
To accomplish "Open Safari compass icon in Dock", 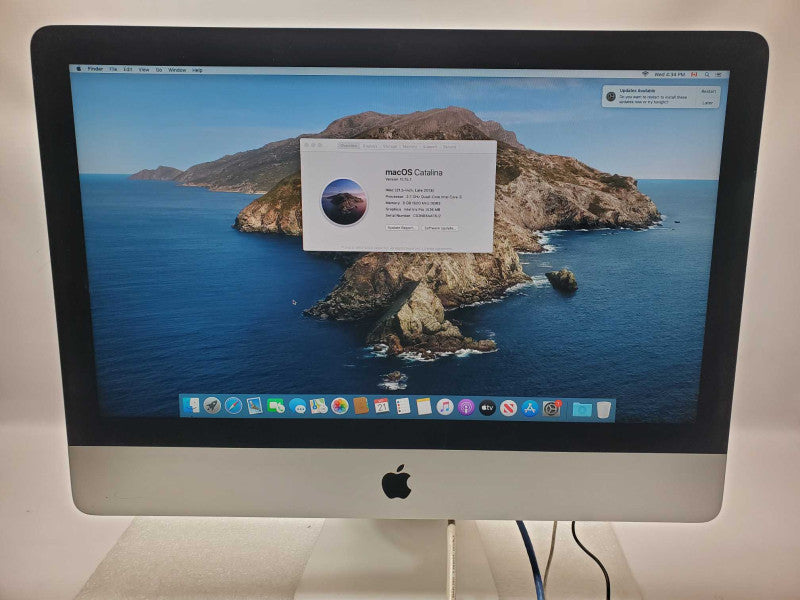I will click(x=234, y=406).
